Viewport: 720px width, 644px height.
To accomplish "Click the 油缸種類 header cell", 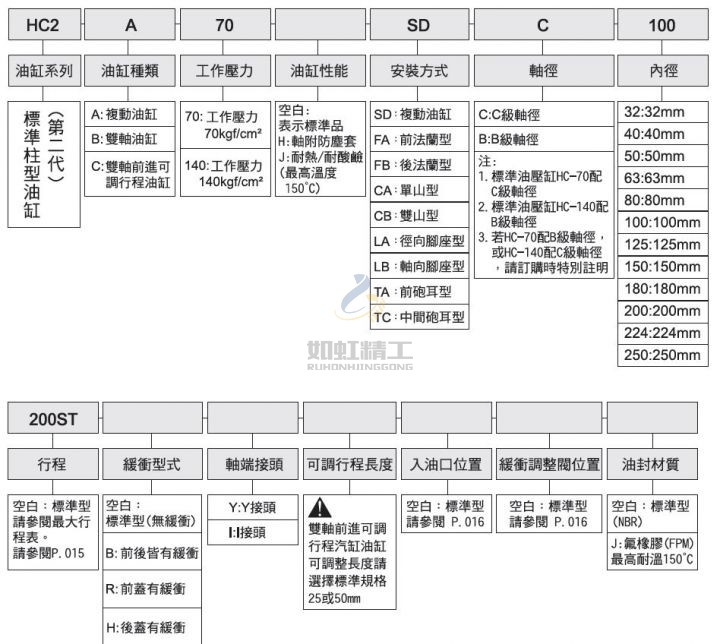I will pos(131,71).
